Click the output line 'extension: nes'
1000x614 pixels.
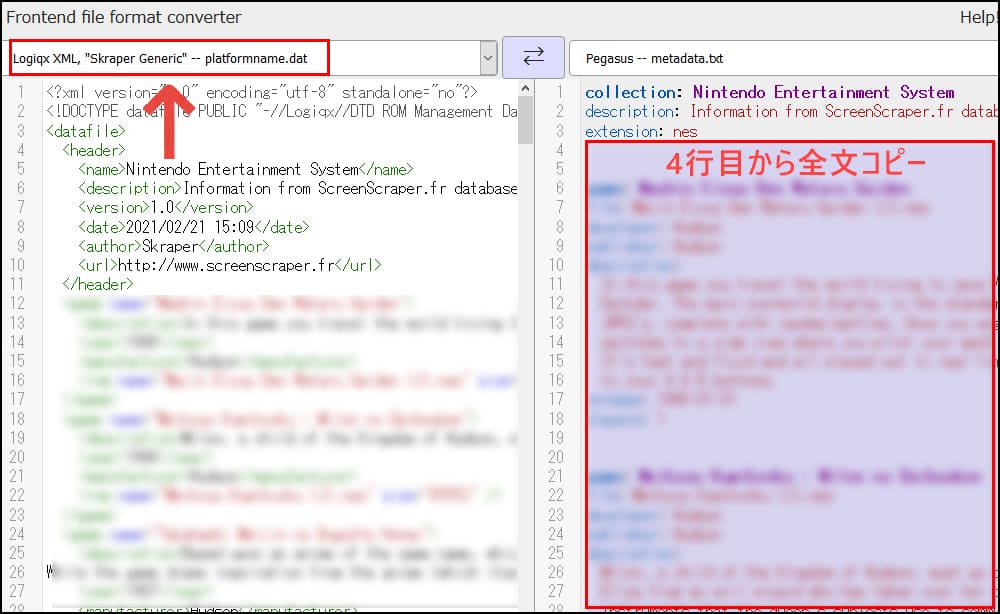click(642, 131)
